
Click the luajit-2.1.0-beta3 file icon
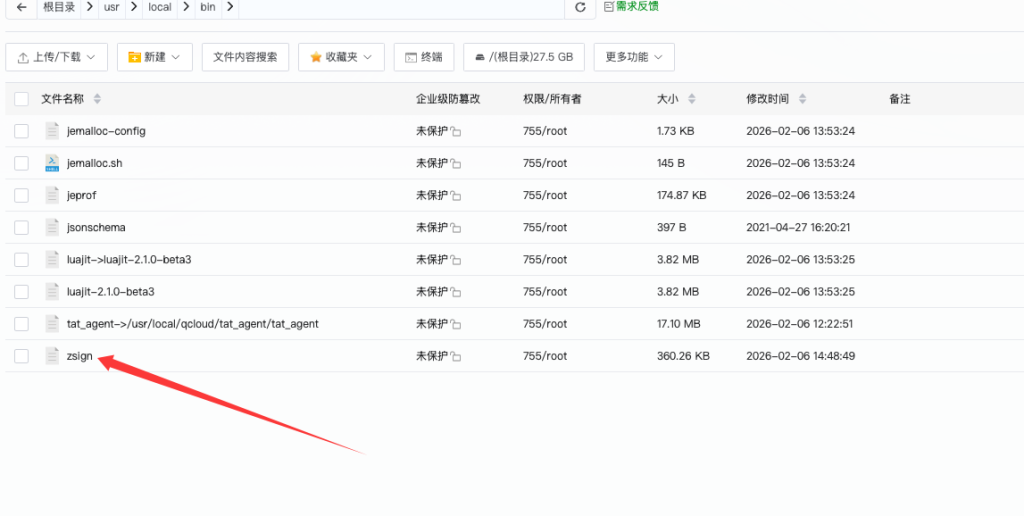52,292
